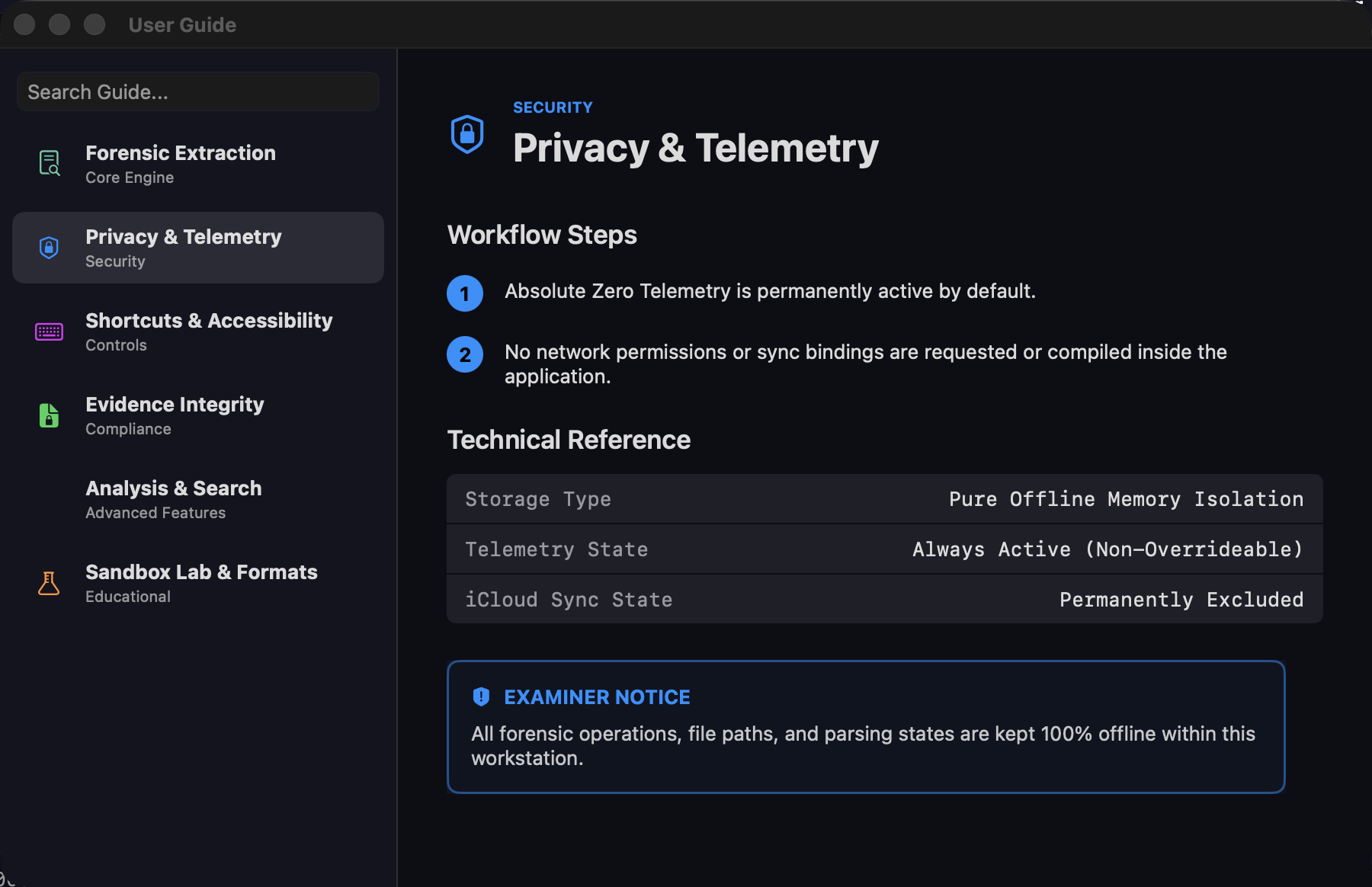Go to Evidence Integrity section
Viewport: 1372px width, 887px height.
pos(198,415)
